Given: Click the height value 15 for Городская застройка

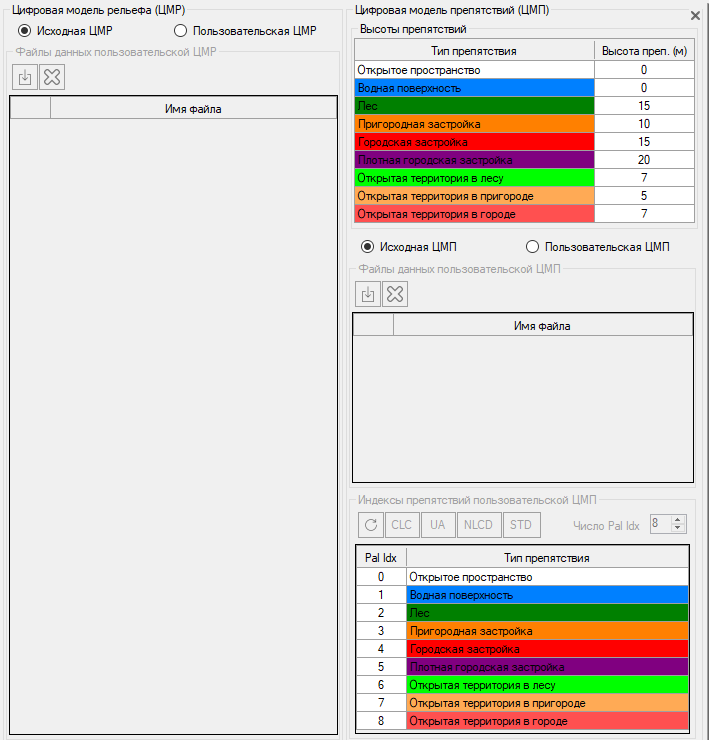Looking at the screenshot, I should [x=644, y=142].
